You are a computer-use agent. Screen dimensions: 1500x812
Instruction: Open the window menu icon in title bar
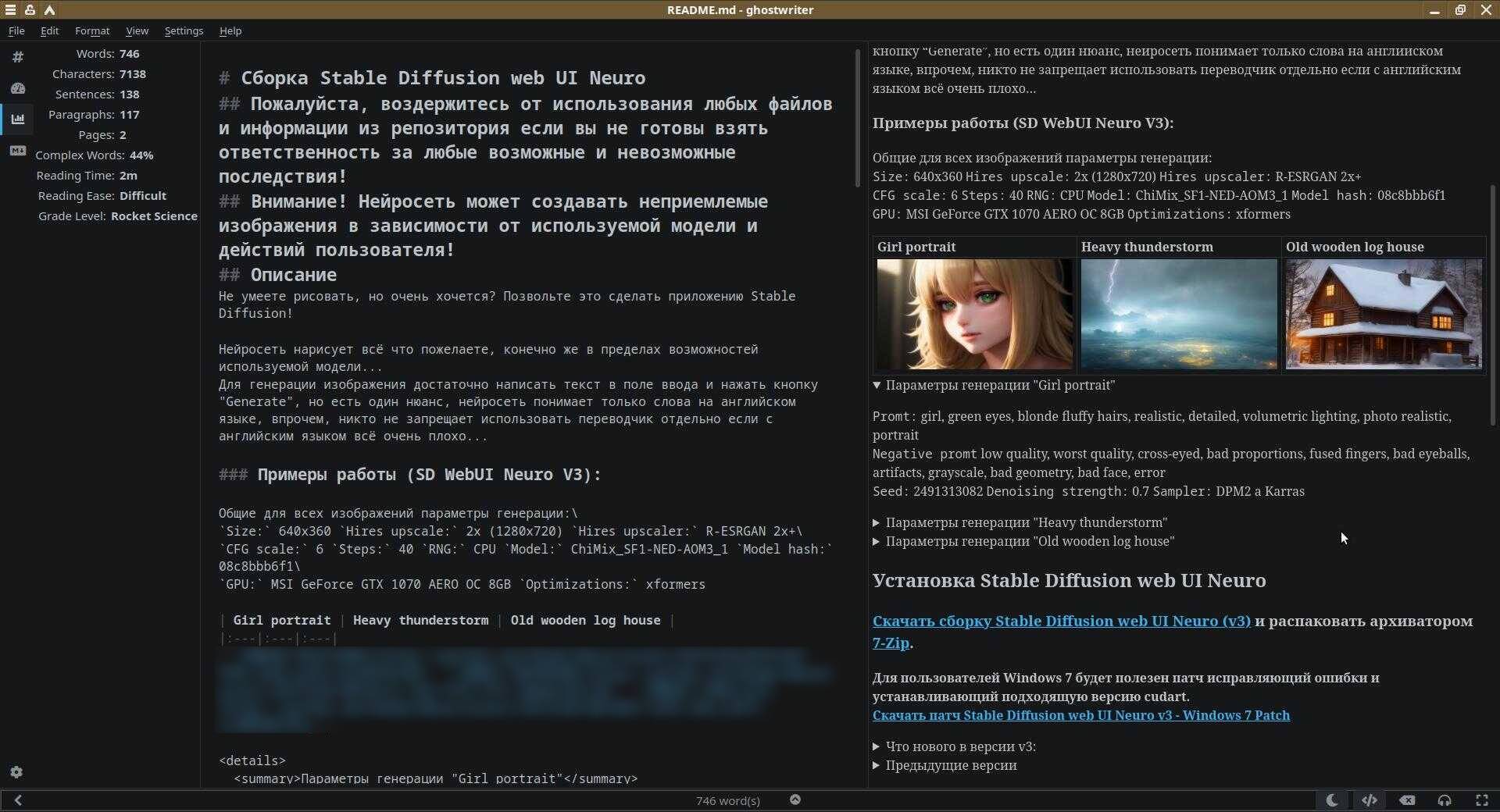point(10,10)
